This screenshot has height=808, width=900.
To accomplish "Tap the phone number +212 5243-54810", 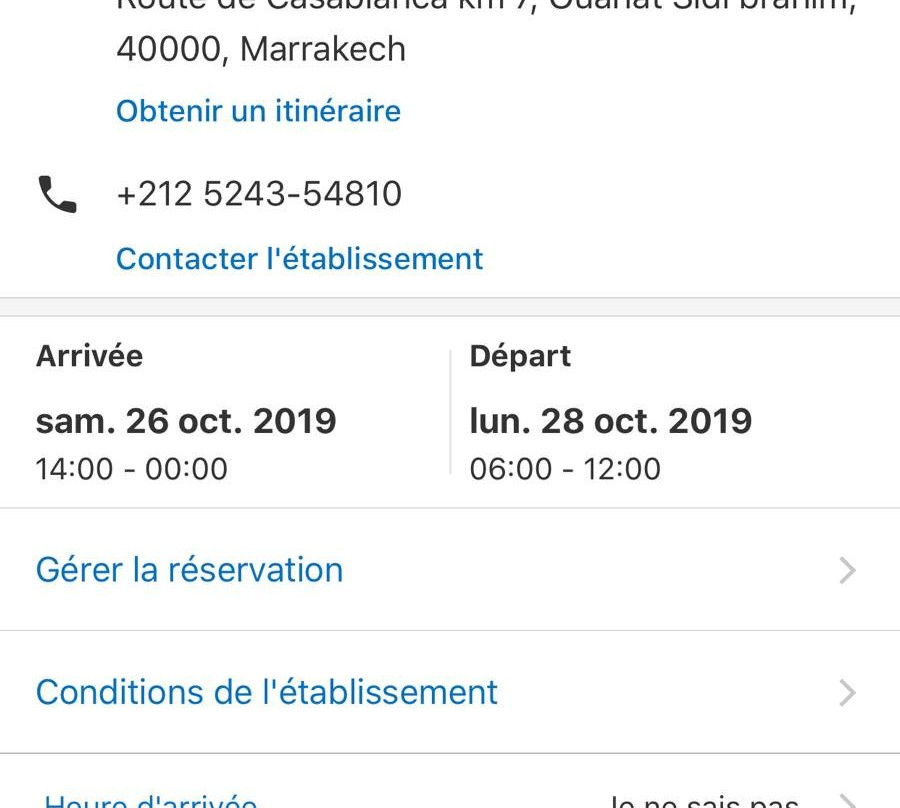I will [x=259, y=193].
